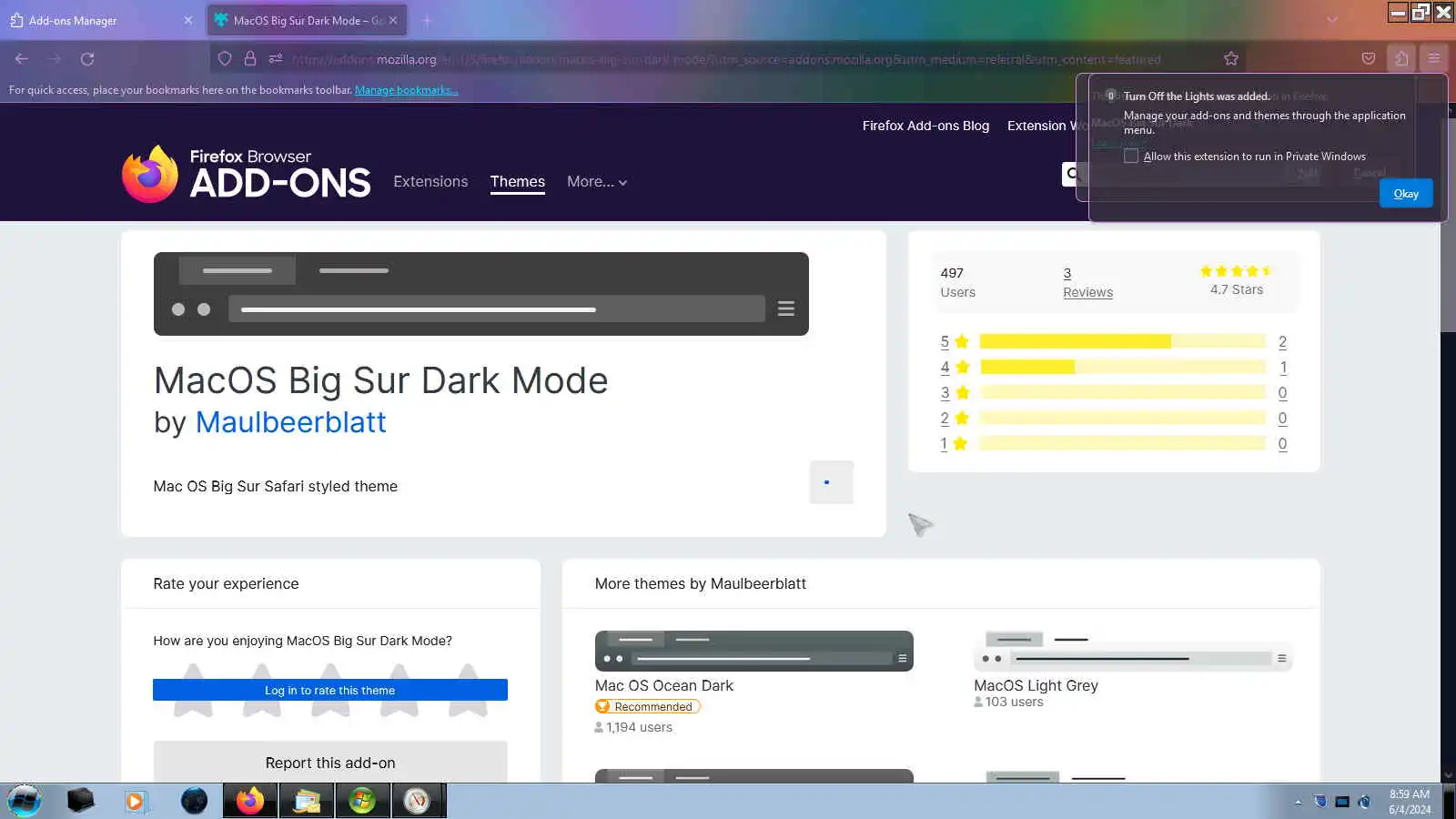Click the '497' users count
The height and width of the screenshot is (819, 1456).
952,273
